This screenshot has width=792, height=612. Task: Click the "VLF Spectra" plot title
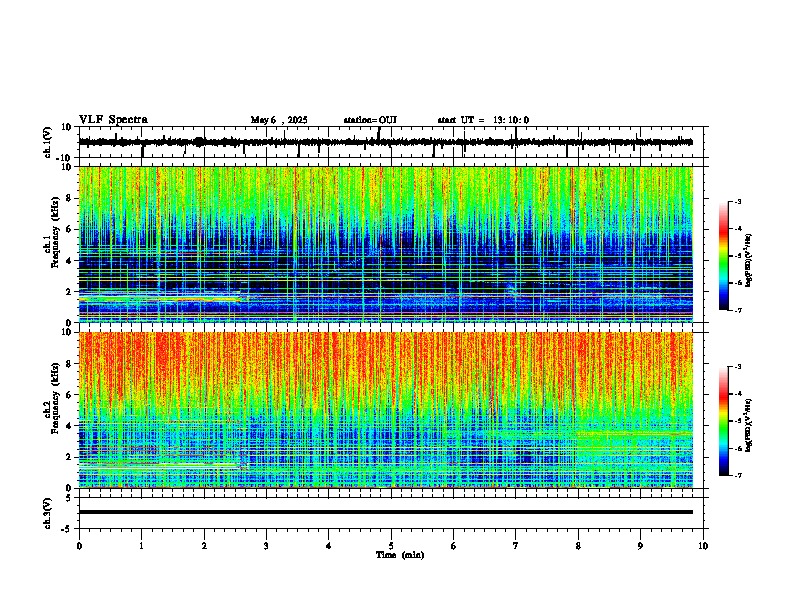[113, 120]
